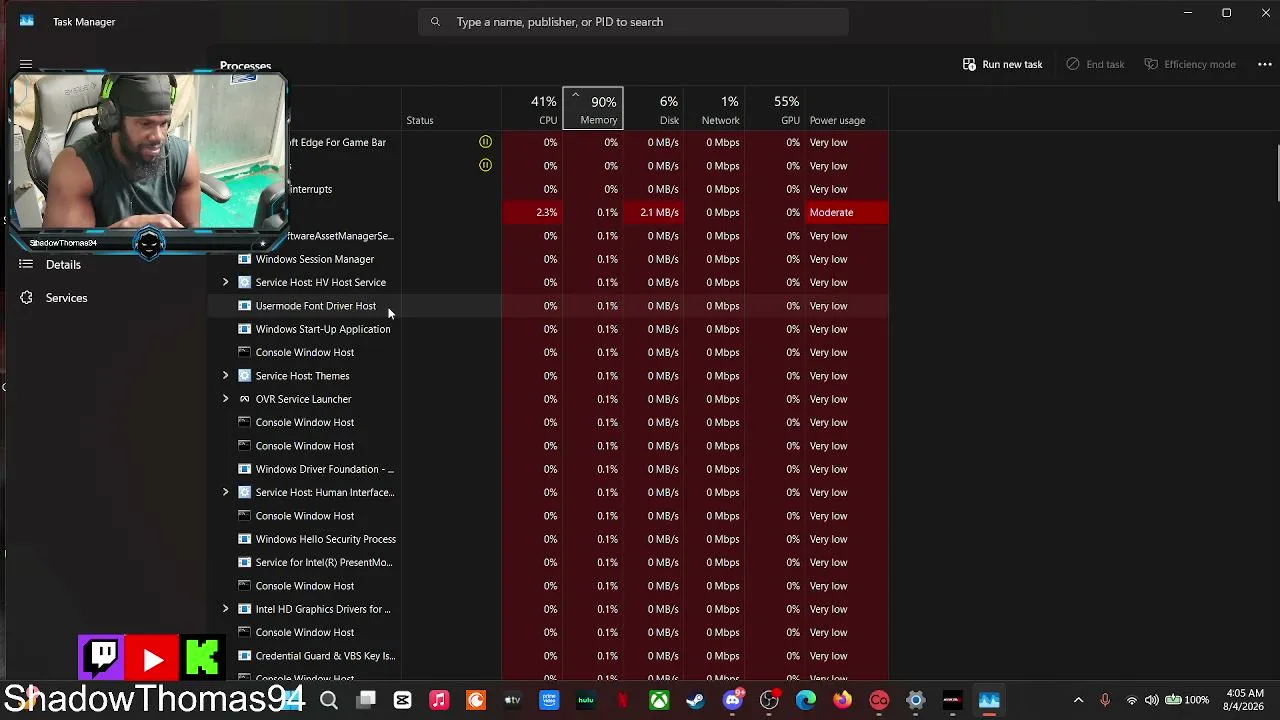The height and width of the screenshot is (720, 1280).
Task: Click the Details list icon in sidebar
Action: coord(26,265)
